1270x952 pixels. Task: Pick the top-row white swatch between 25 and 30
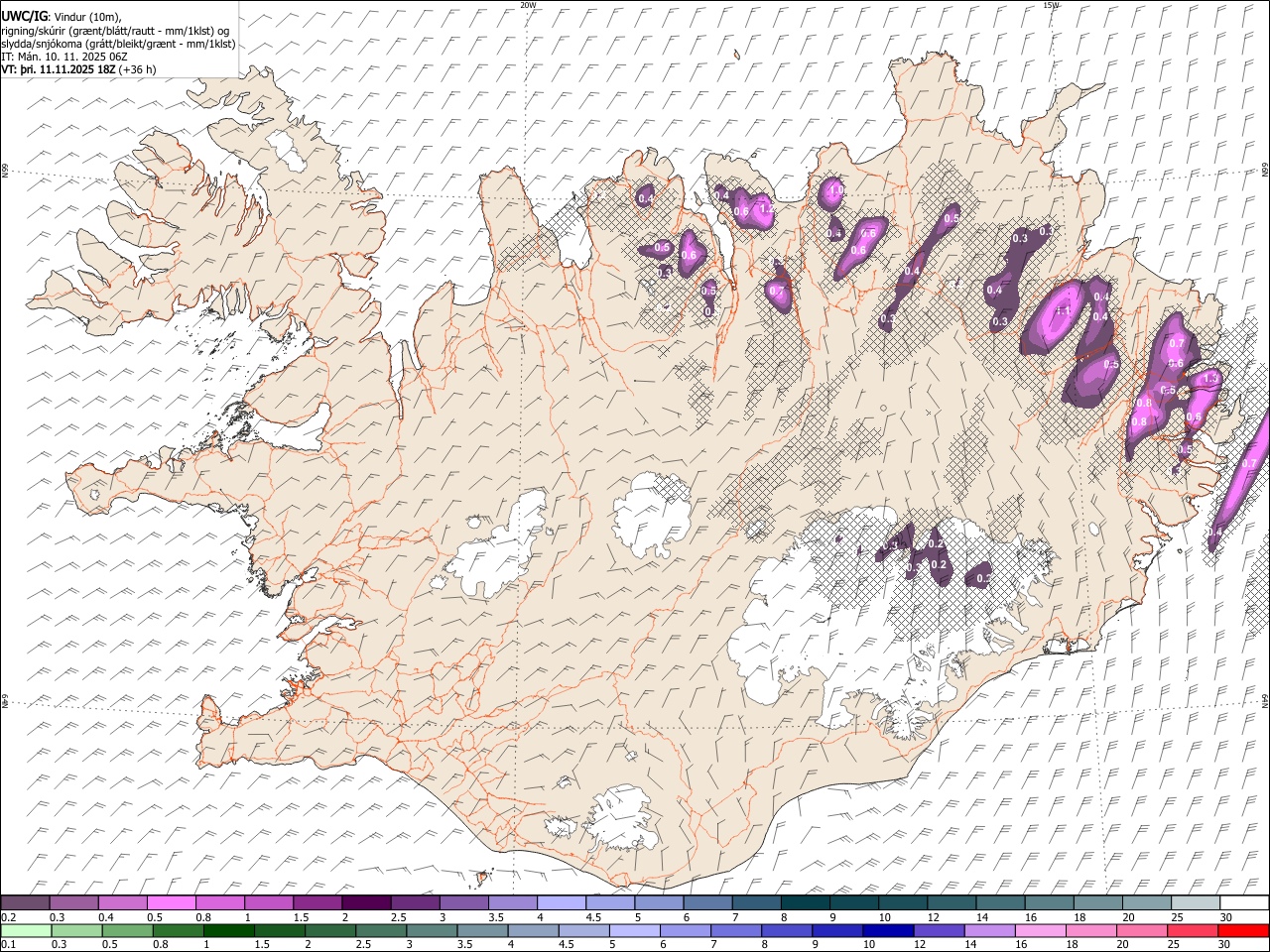click(1194, 902)
